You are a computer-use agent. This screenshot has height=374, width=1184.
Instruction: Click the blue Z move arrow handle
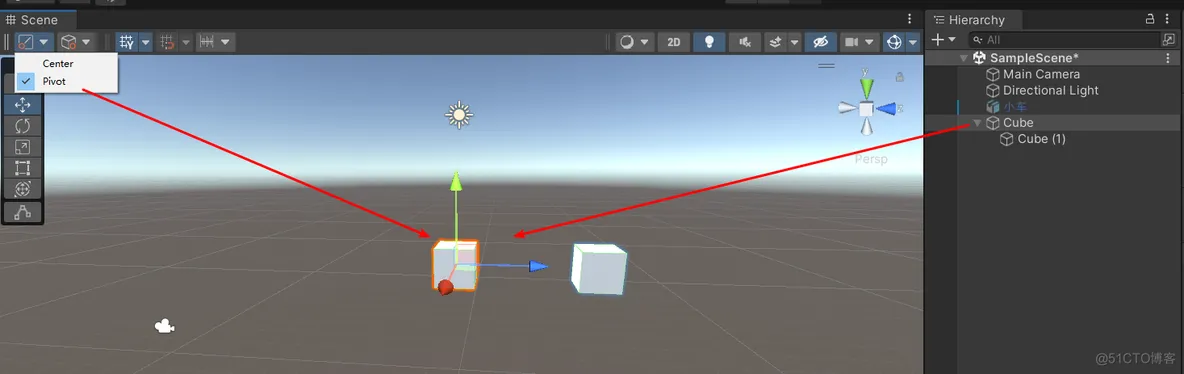538,266
